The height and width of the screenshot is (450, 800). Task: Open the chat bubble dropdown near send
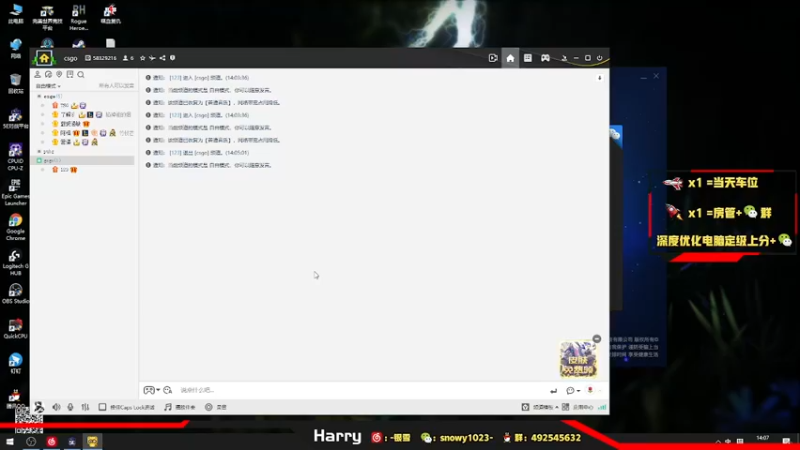click(573, 391)
